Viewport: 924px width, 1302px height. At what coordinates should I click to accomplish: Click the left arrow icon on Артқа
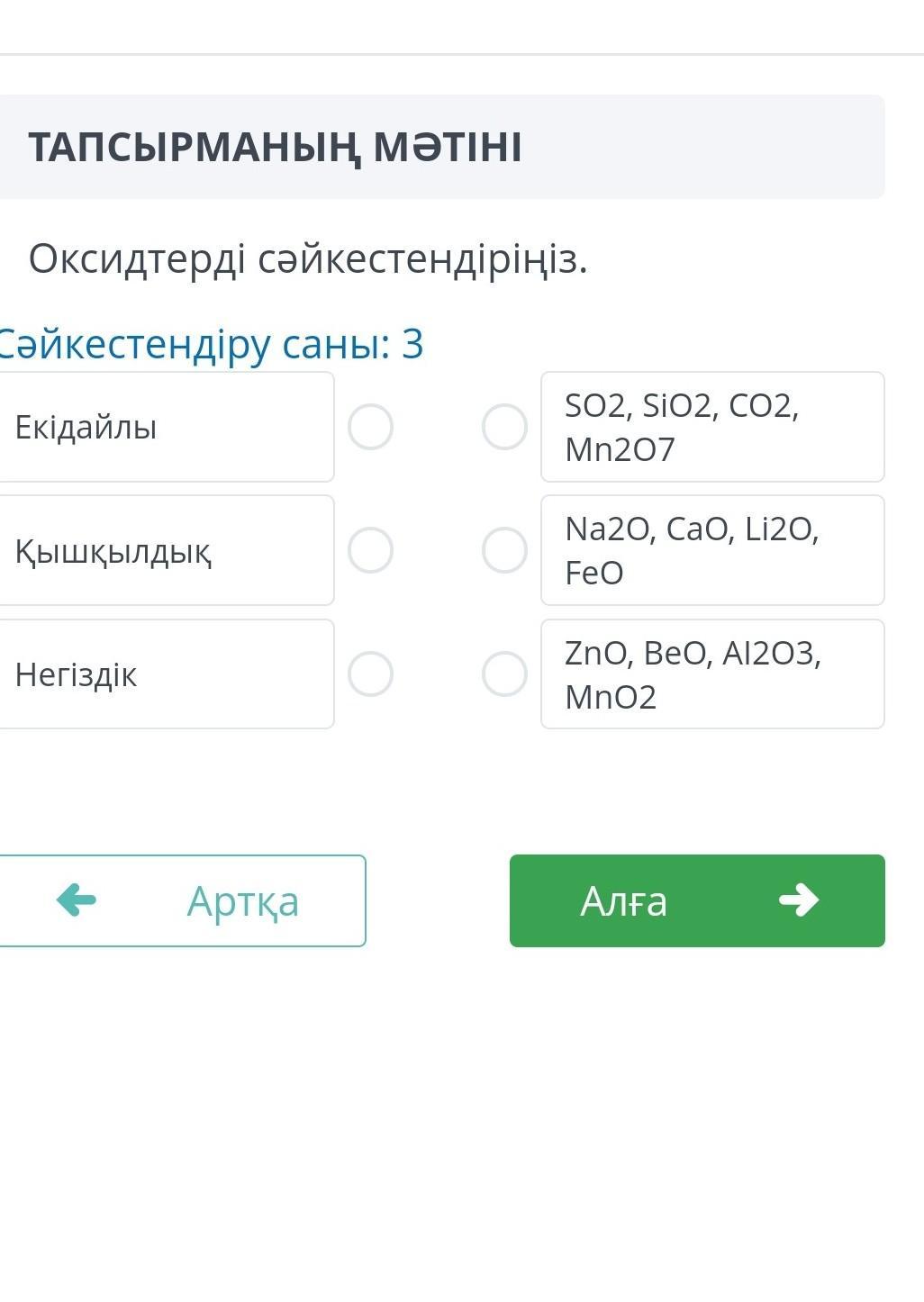pos(77,900)
